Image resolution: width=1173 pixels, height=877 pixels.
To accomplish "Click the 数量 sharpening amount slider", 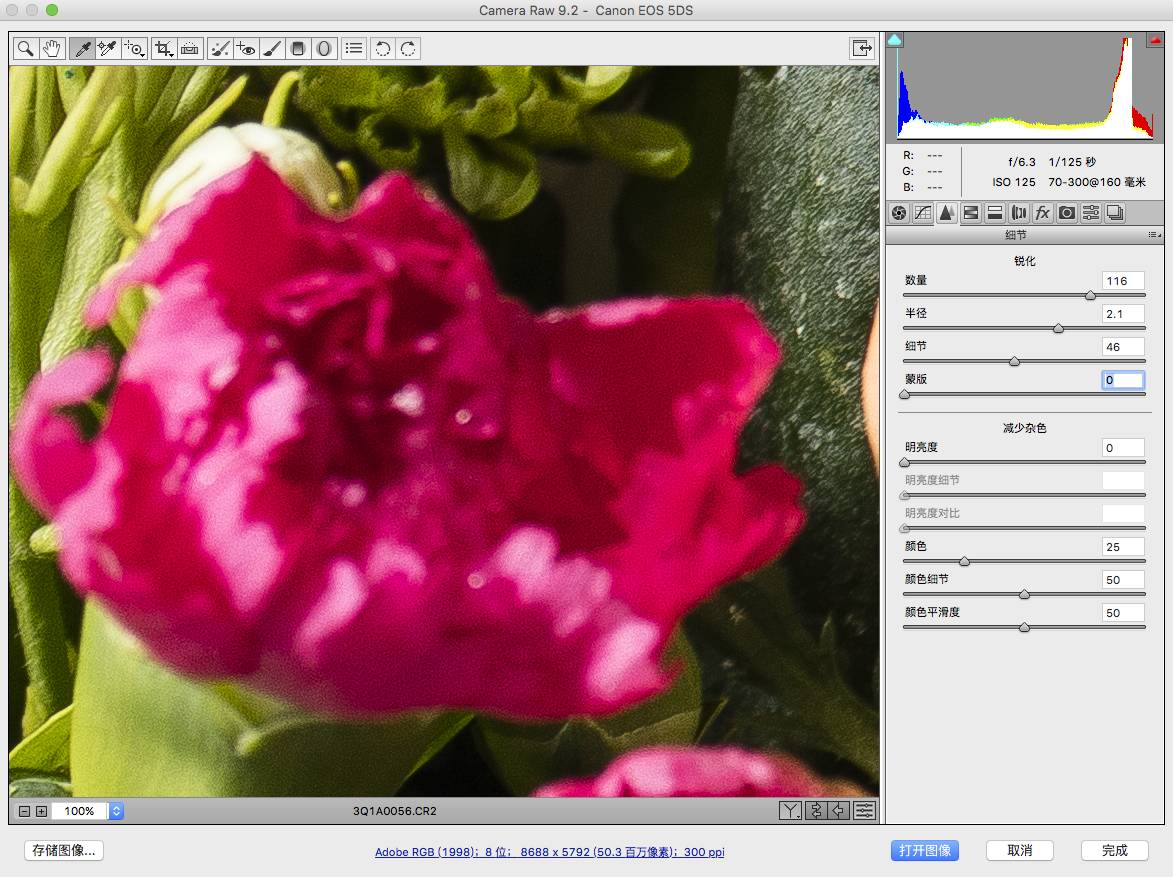I will click(1090, 296).
